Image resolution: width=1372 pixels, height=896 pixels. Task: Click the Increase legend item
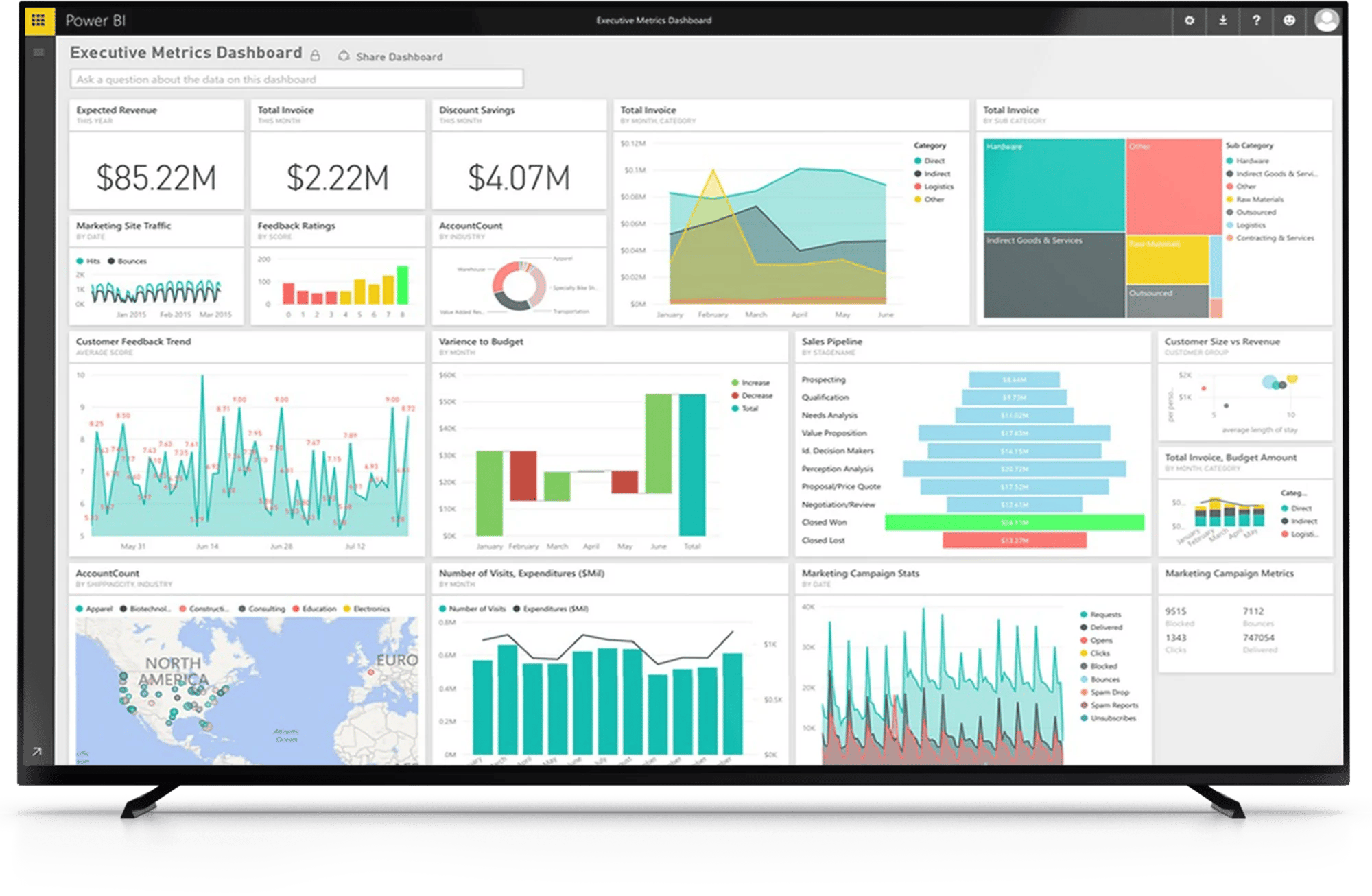click(750, 383)
